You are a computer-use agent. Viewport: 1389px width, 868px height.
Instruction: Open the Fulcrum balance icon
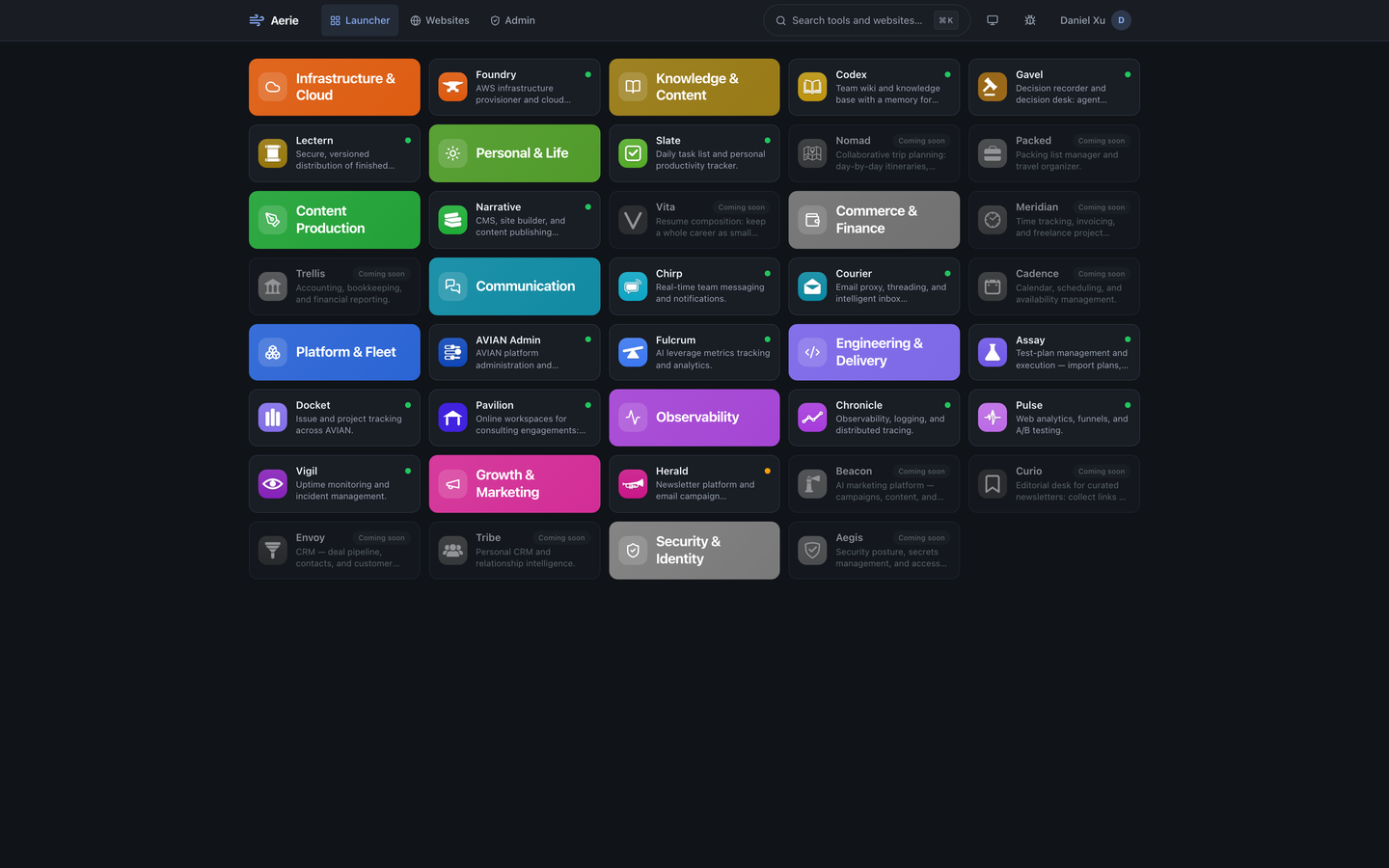(633, 352)
